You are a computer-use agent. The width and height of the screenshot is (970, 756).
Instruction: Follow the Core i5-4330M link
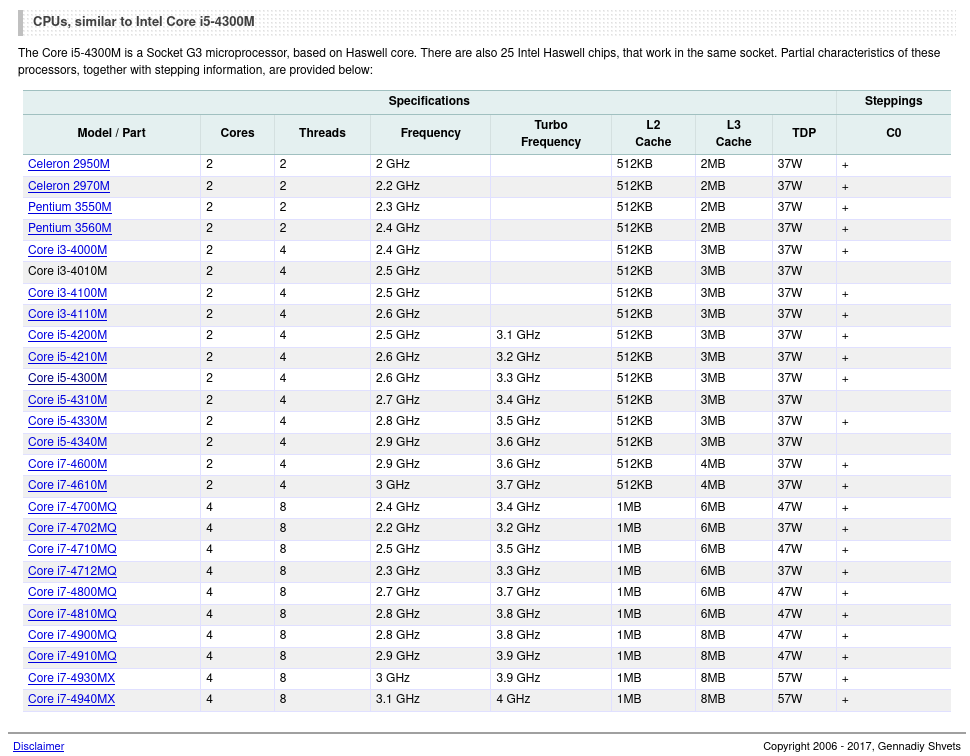pos(67,421)
